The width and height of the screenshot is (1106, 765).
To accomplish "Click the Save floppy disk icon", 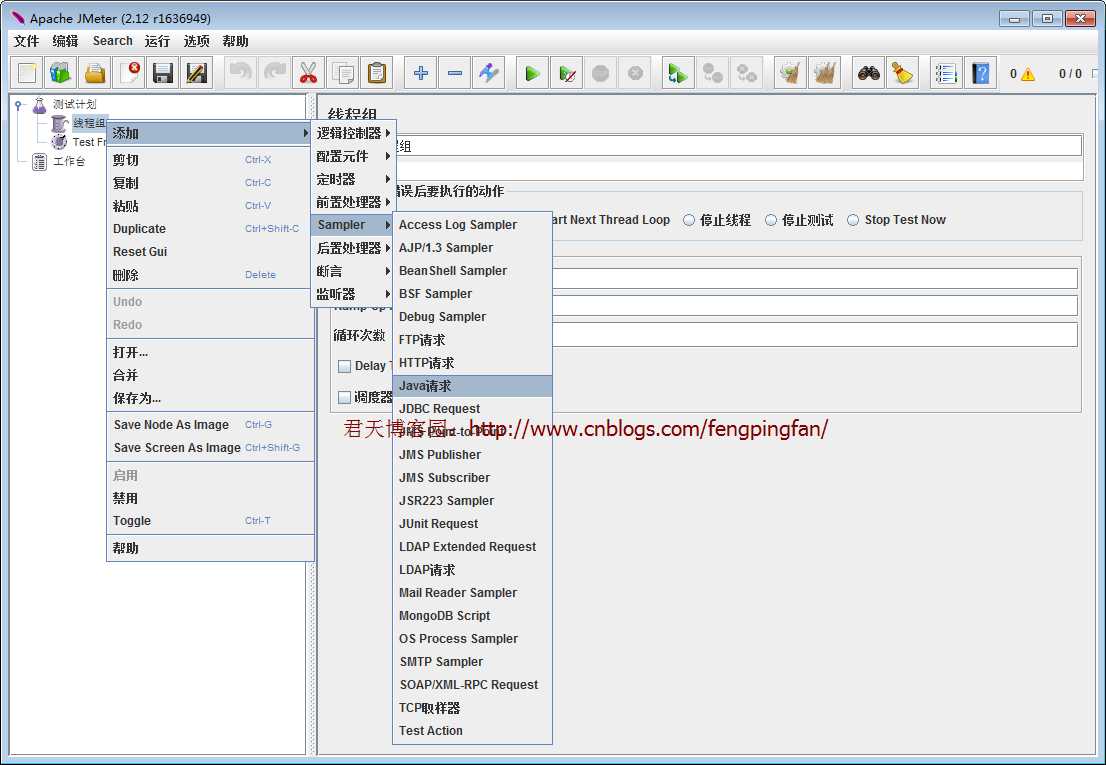I will 163,73.
